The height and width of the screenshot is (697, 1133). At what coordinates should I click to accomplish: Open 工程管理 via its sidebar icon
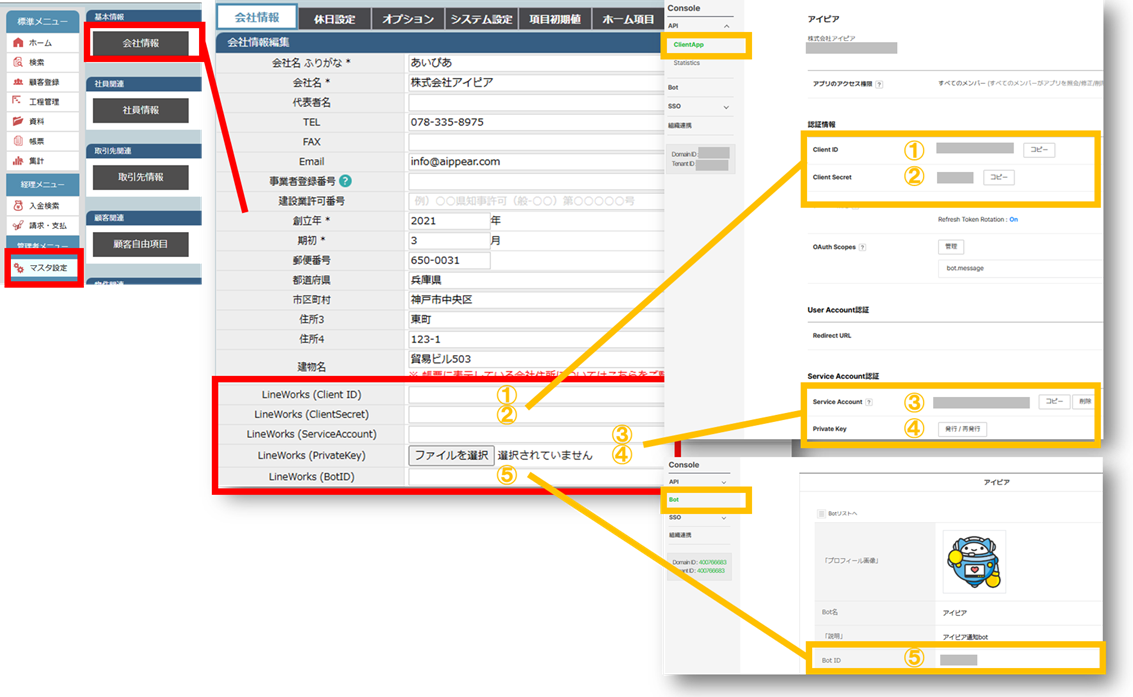coord(18,101)
